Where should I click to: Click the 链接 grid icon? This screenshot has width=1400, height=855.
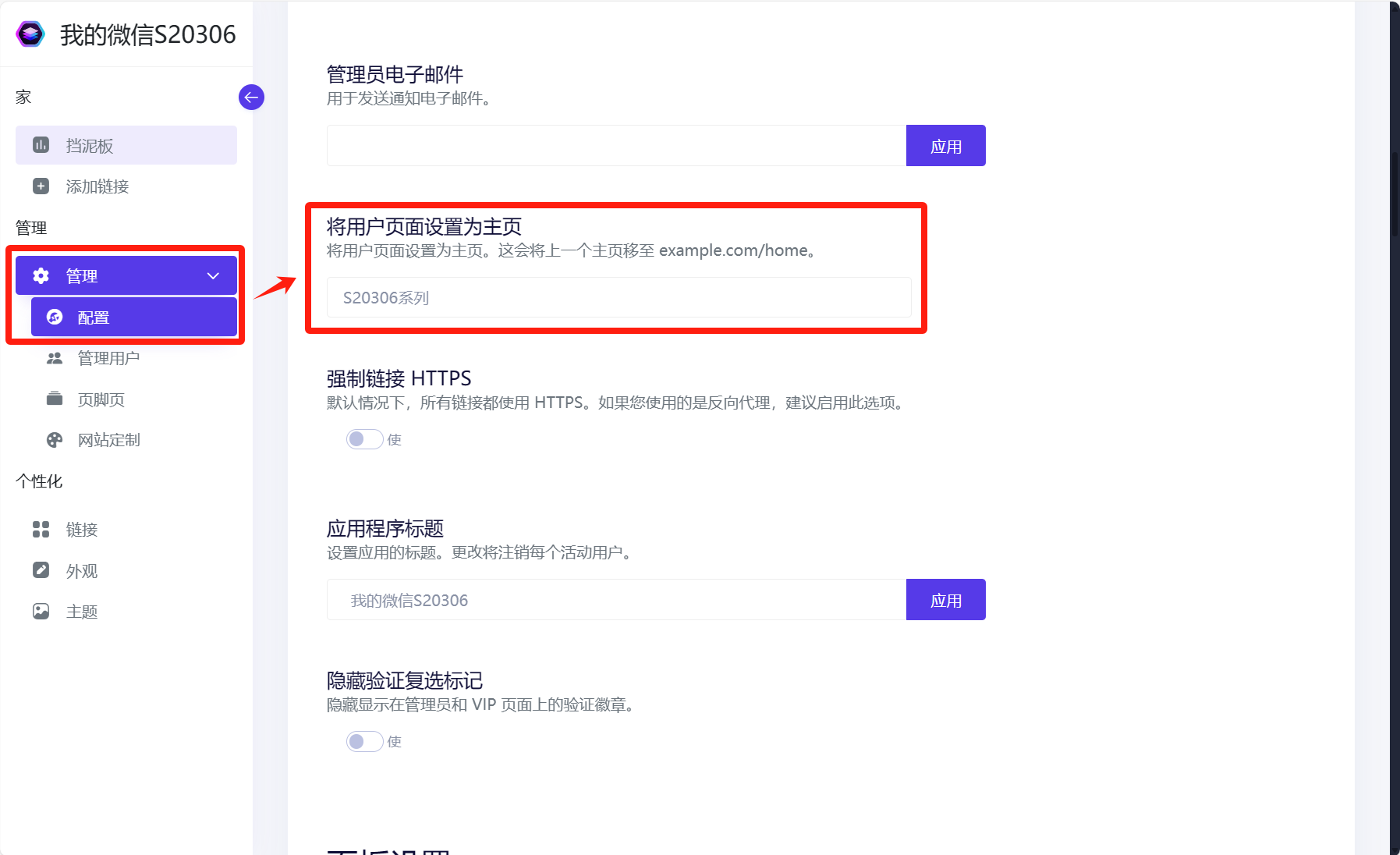[x=41, y=530]
